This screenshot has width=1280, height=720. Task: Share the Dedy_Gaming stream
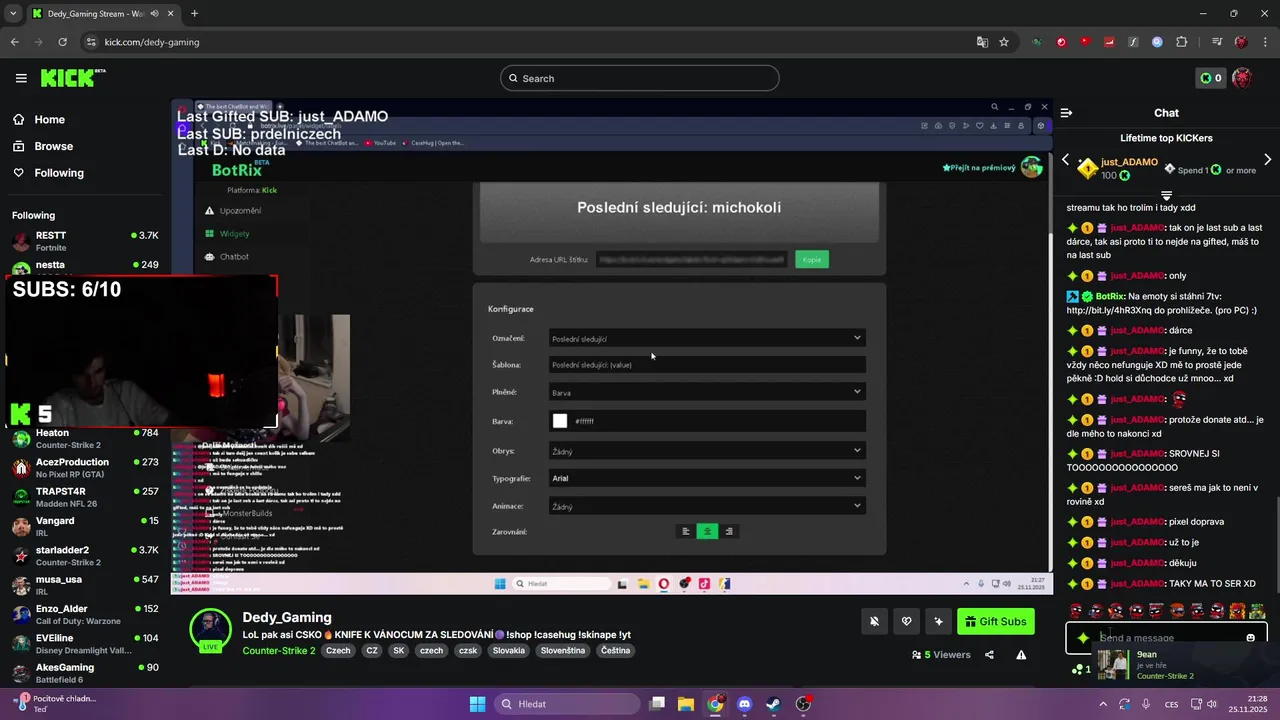989,655
